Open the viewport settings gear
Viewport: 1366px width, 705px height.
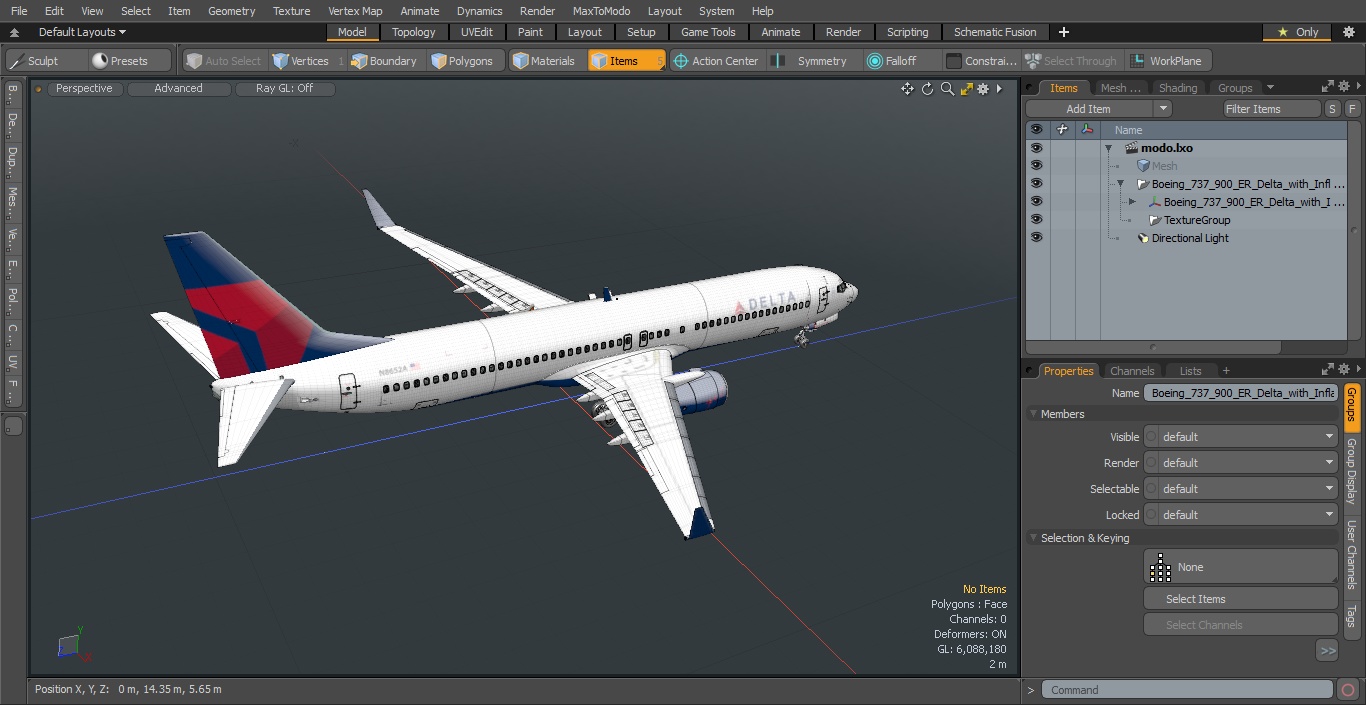point(983,89)
